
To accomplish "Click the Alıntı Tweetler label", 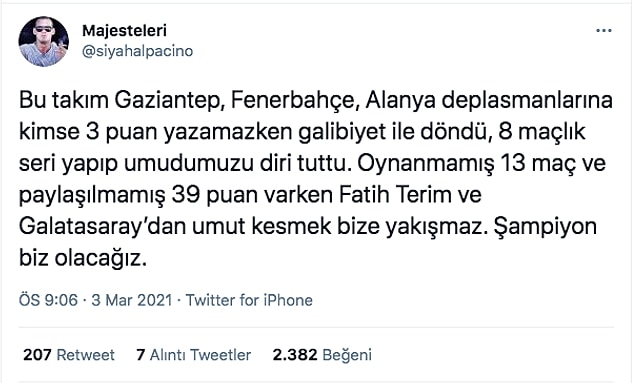I will [x=200, y=355].
